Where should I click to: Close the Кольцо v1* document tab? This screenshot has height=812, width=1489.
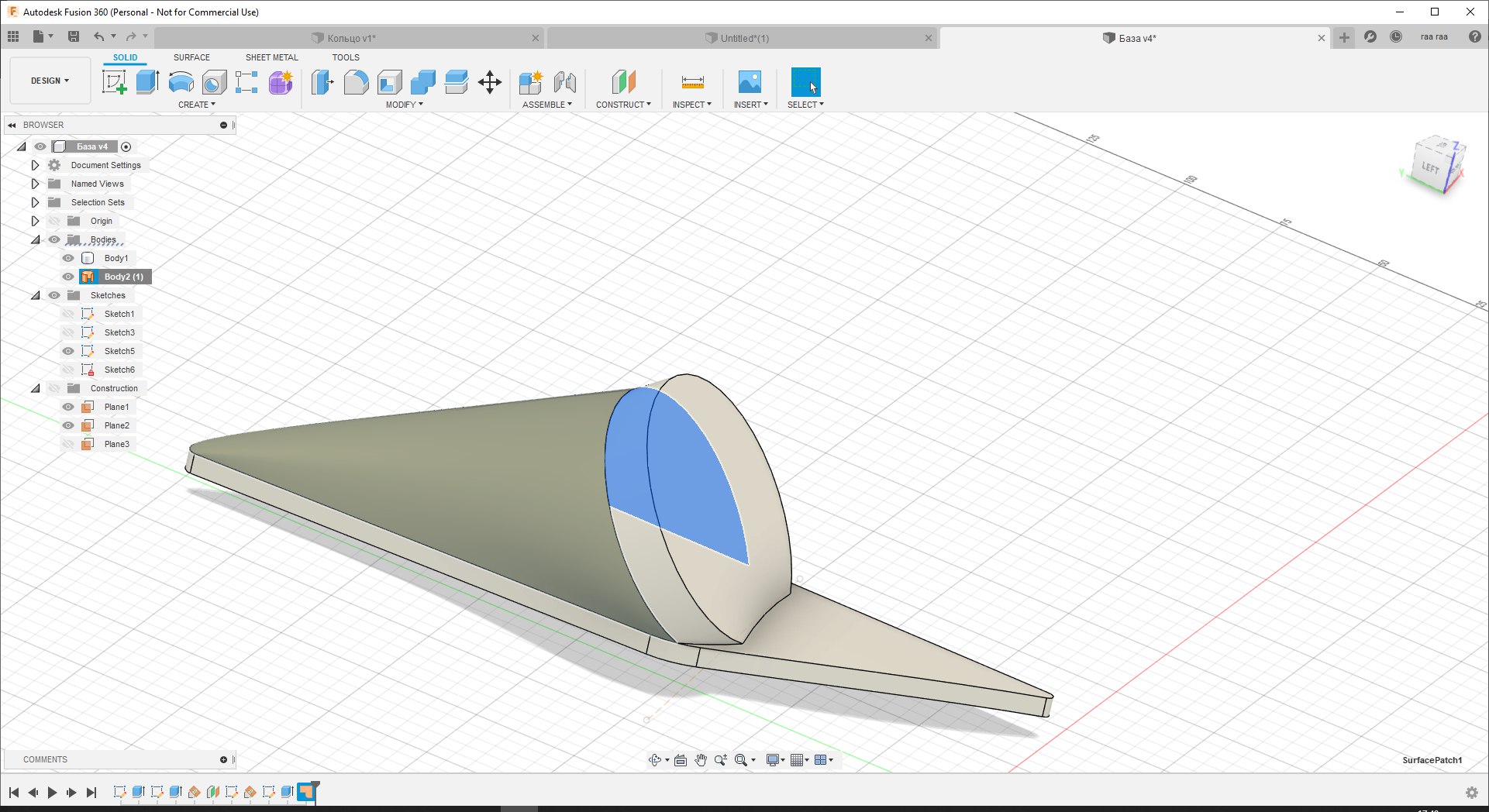coord(536,38)
